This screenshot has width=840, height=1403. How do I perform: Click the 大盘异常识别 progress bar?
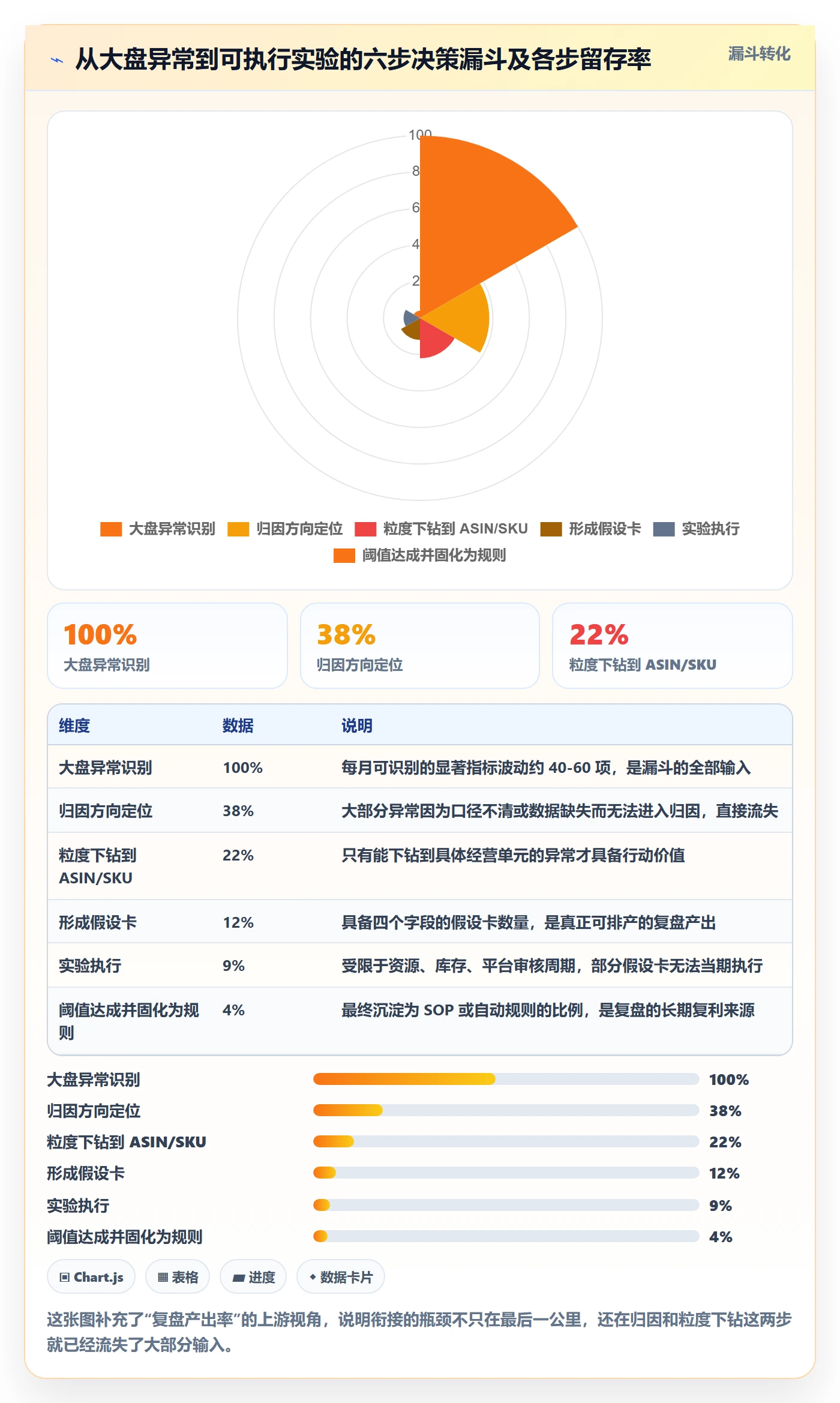(506, 1079)
